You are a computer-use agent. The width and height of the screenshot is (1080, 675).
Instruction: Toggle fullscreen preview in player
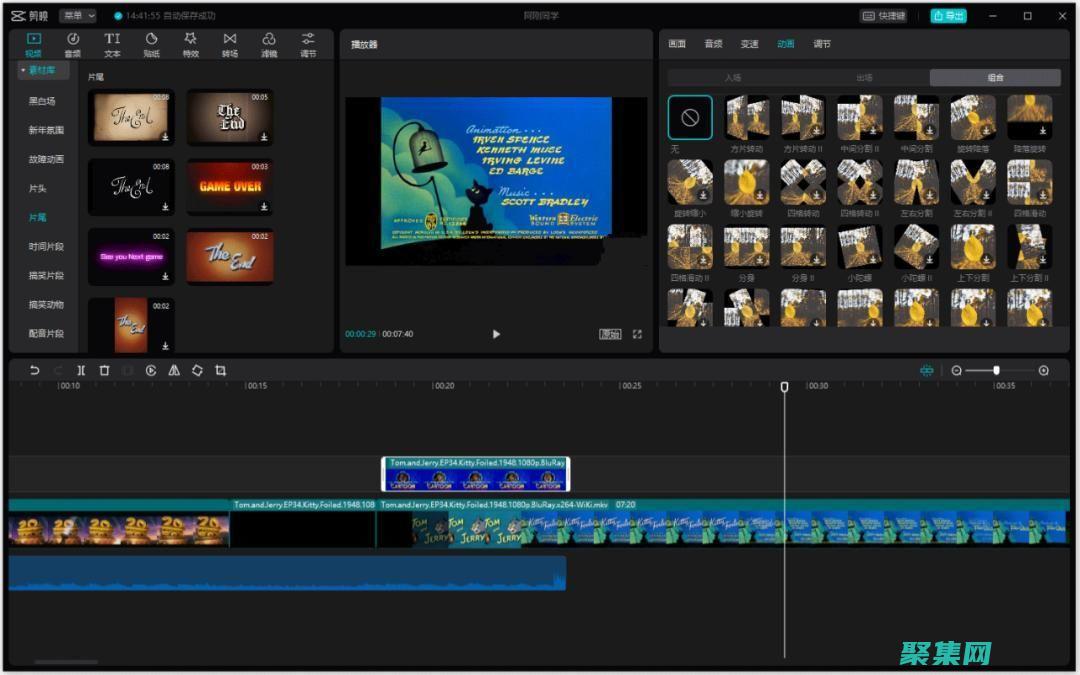[637, 334]
